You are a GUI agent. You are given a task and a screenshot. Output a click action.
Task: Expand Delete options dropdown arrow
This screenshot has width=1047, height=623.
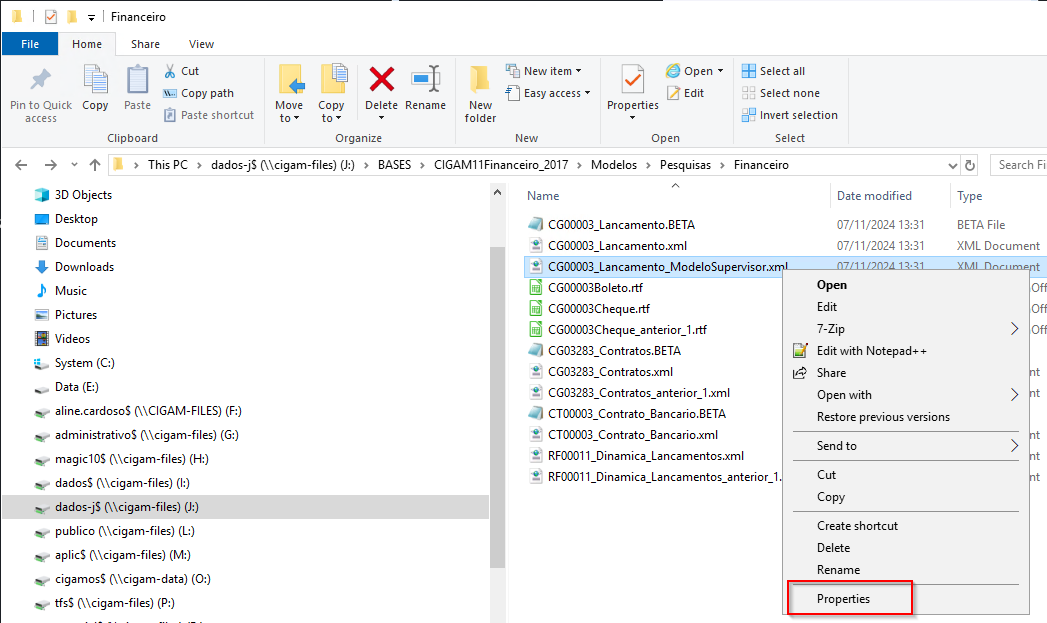pos(381,118)
